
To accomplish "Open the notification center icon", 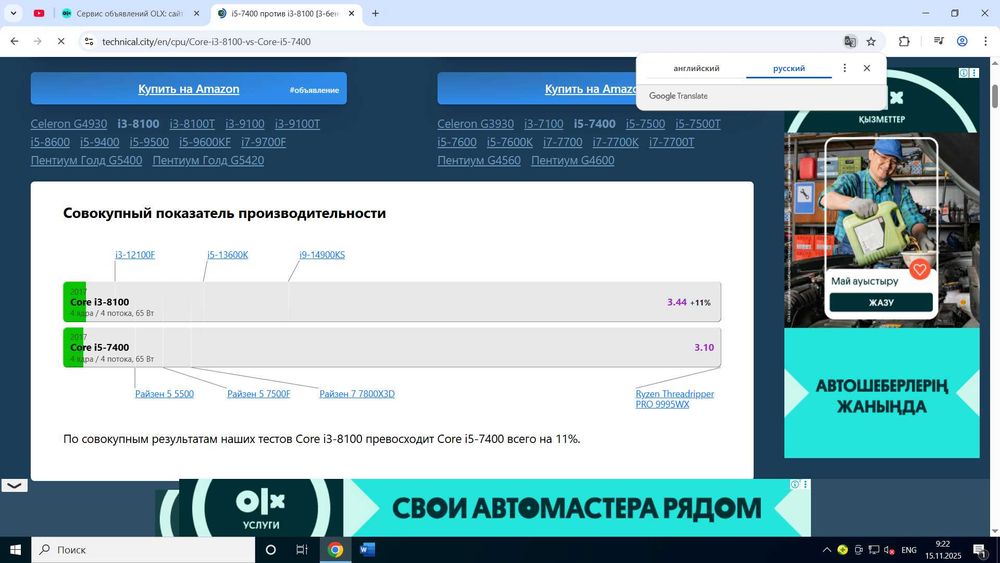I will [x=979, y=550].
